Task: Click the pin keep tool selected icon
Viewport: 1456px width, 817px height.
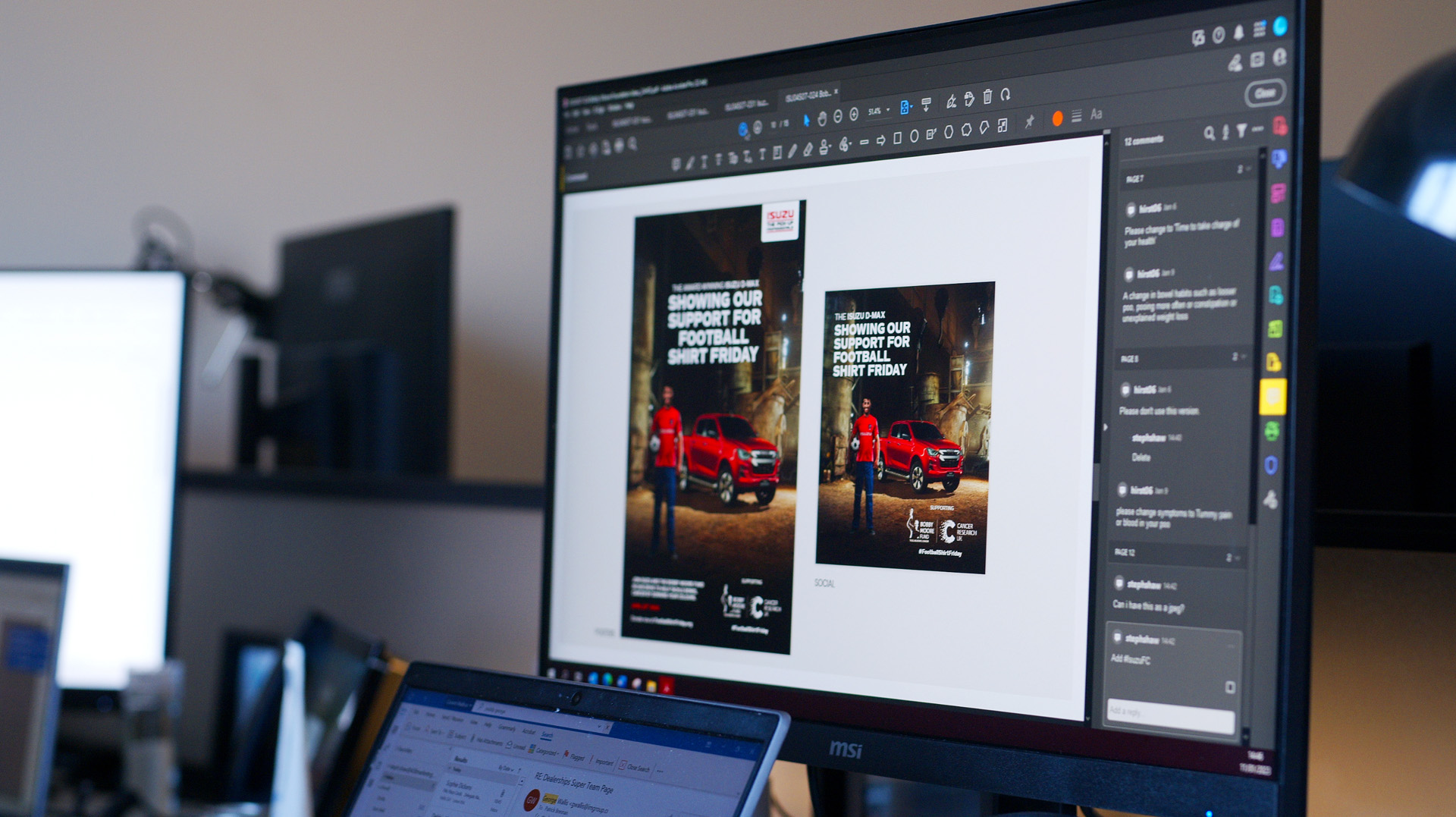Action: point(1029,121)
